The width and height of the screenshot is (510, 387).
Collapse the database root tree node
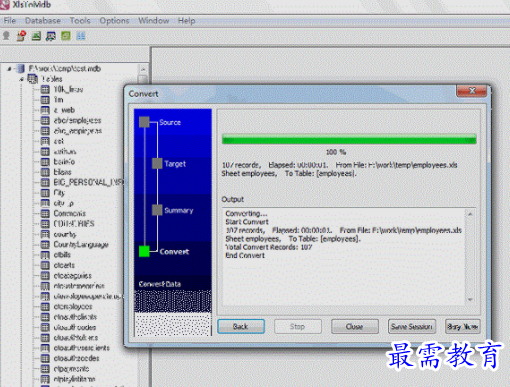point(9,69)
